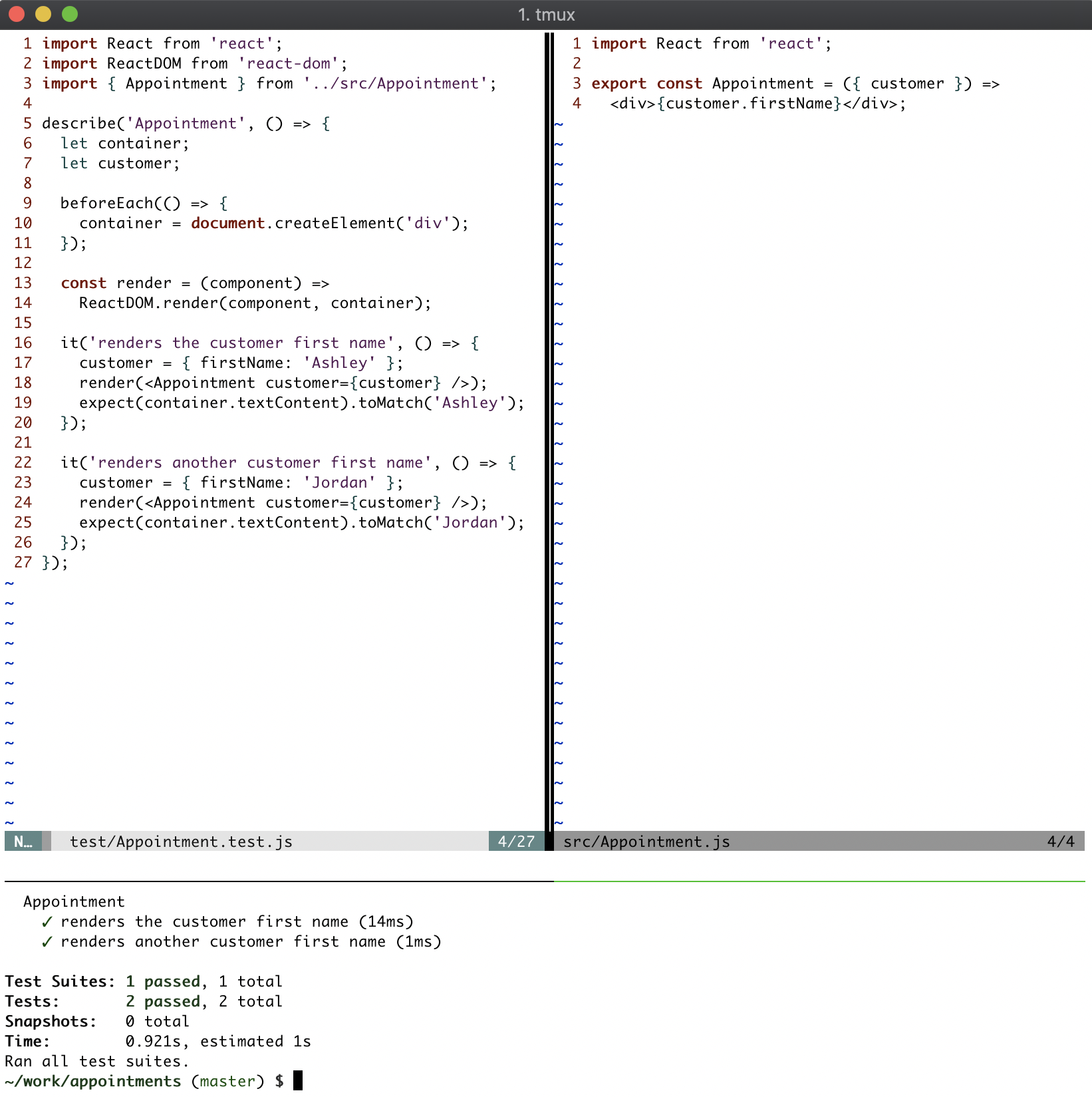Click the vertical divider between vim panes
The image size is (1092, 1097).
[x=549, y=432]
